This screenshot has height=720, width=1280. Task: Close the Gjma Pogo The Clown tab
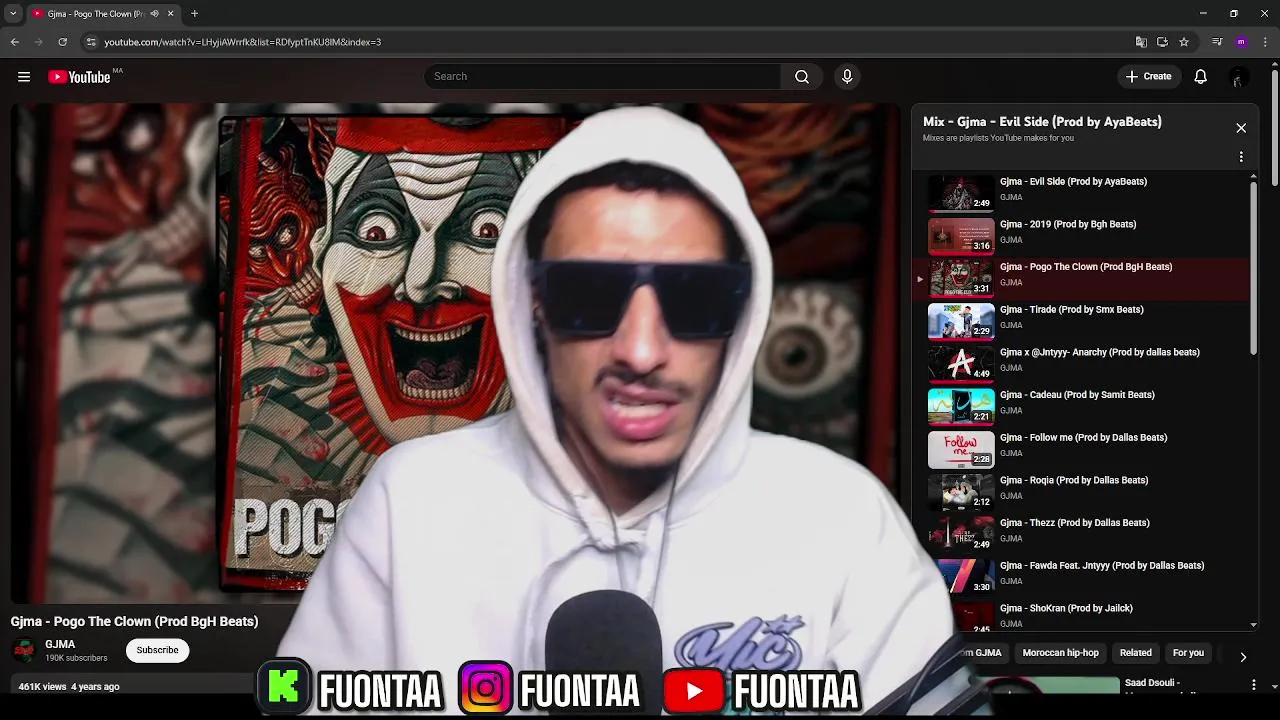coord(170,14)
